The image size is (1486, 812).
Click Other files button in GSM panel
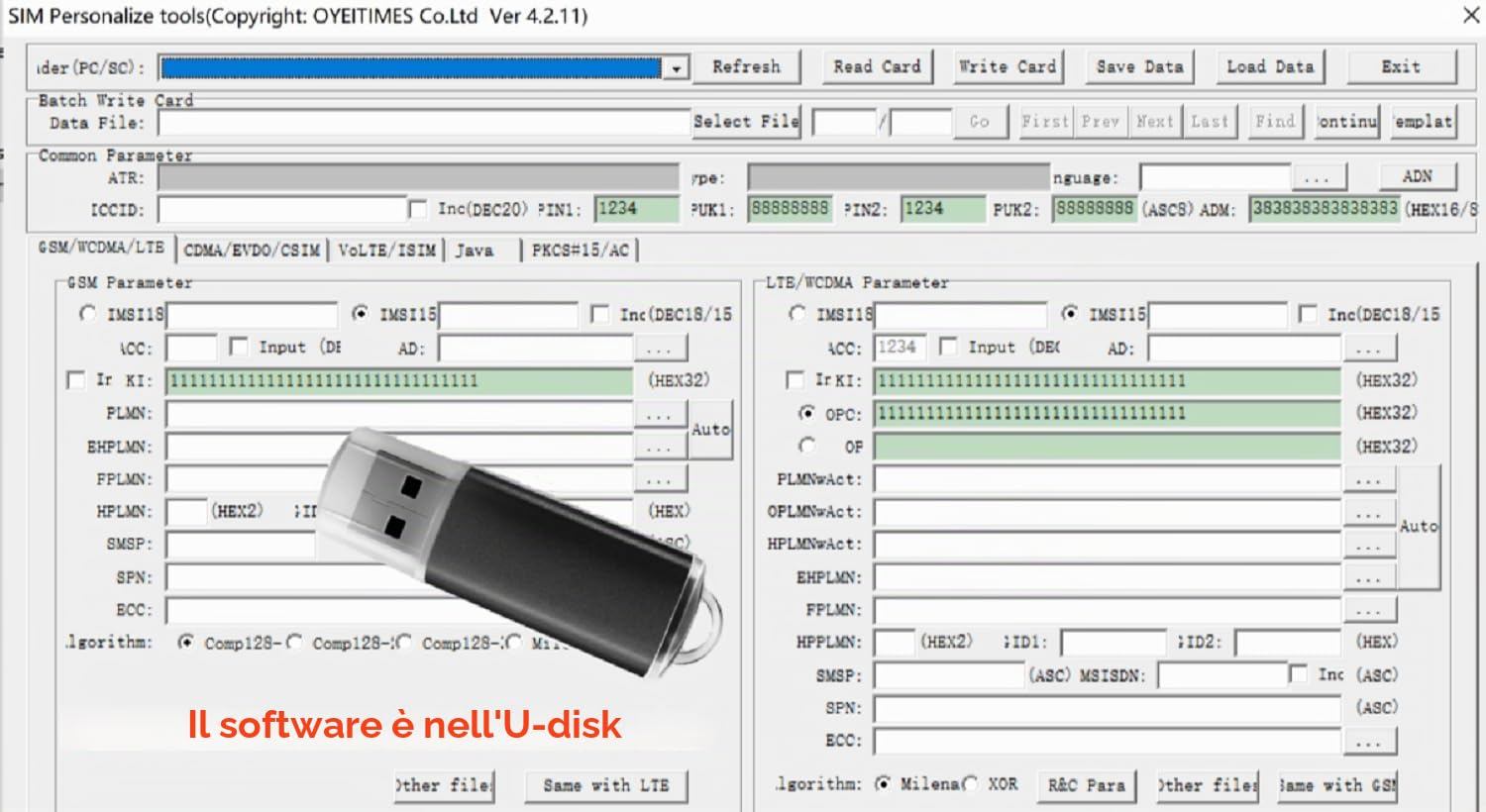444,785
